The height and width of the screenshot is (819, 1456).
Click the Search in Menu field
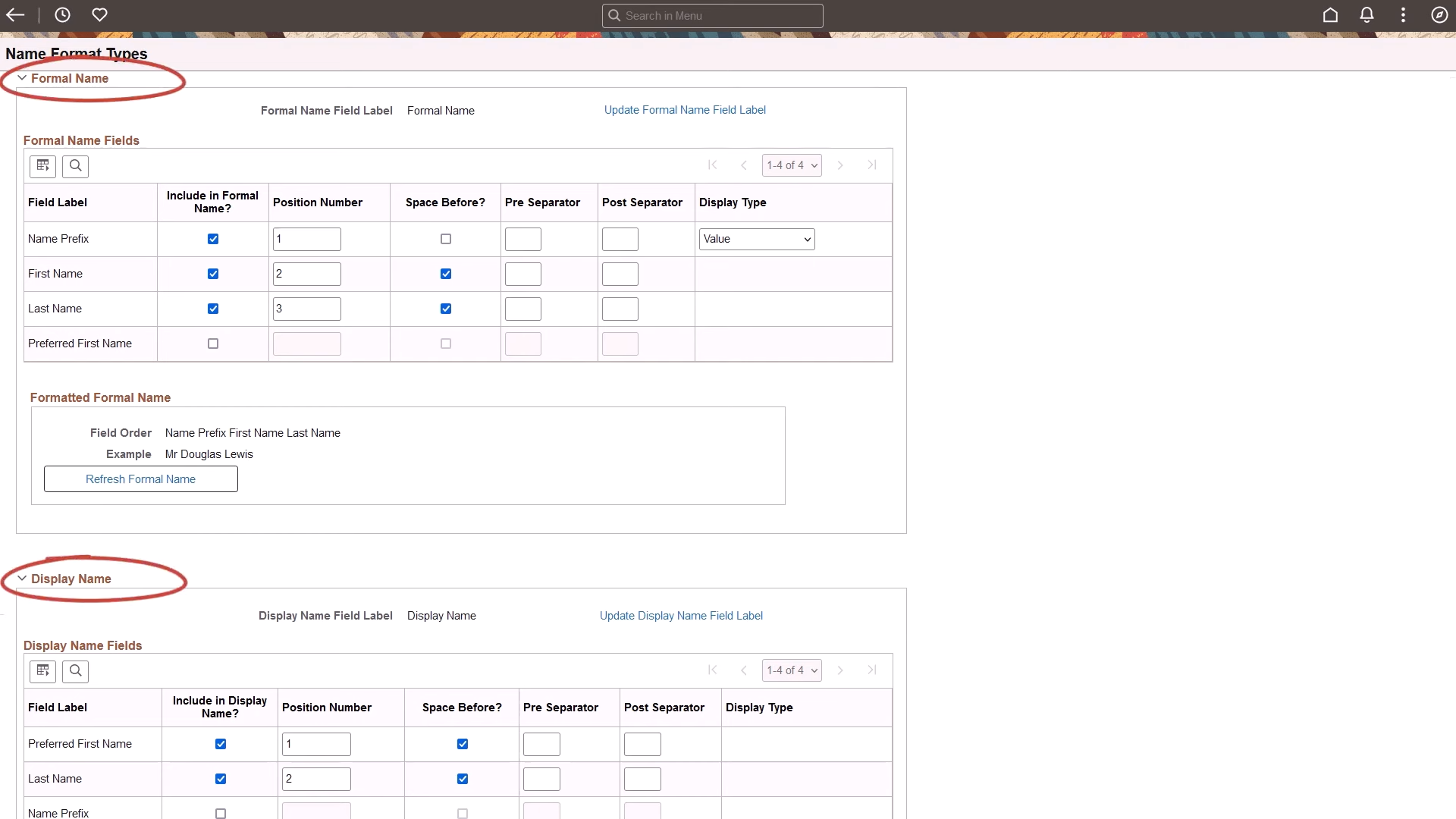tap(712, 15)
